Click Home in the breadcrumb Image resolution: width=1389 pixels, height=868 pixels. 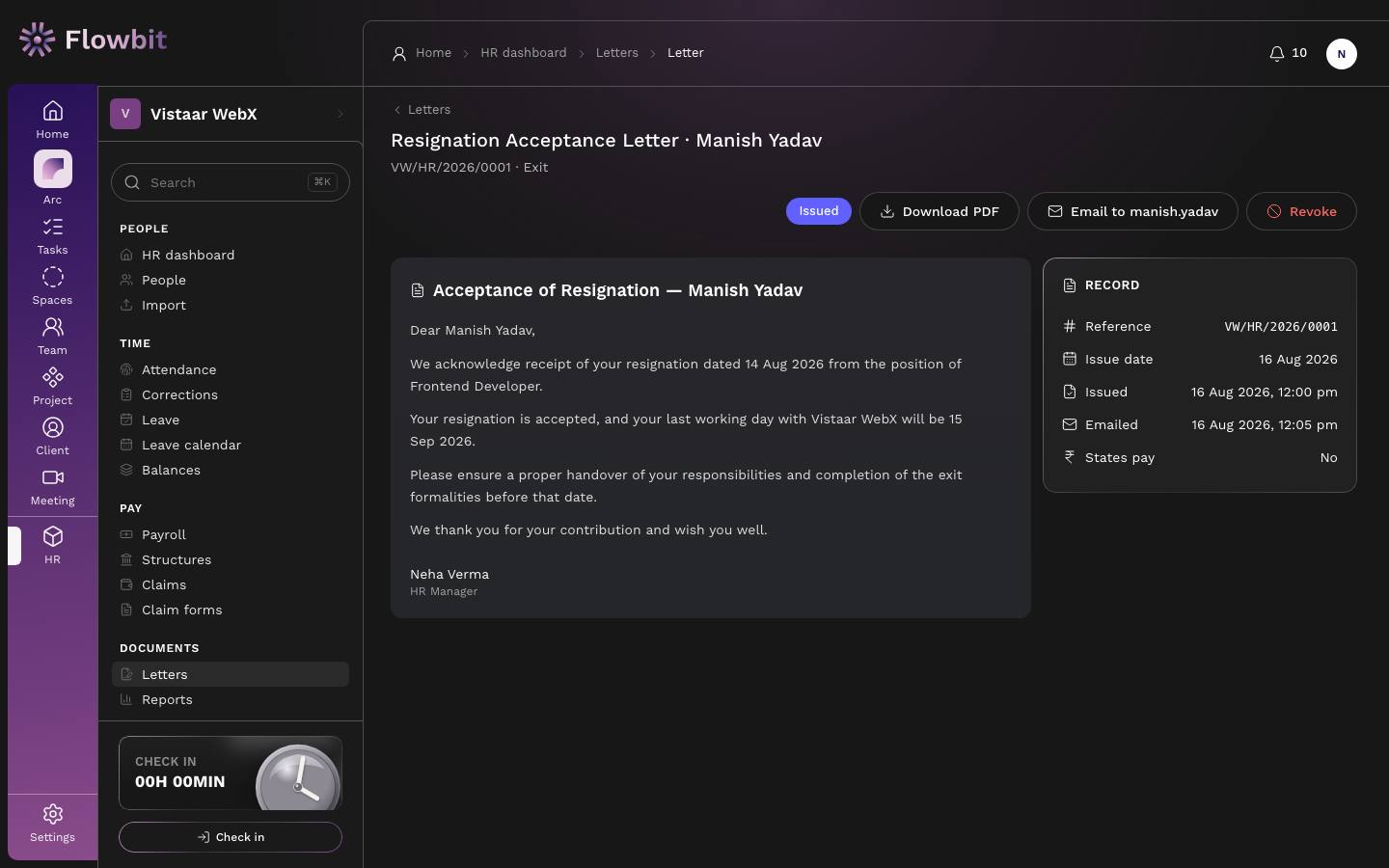433,53
